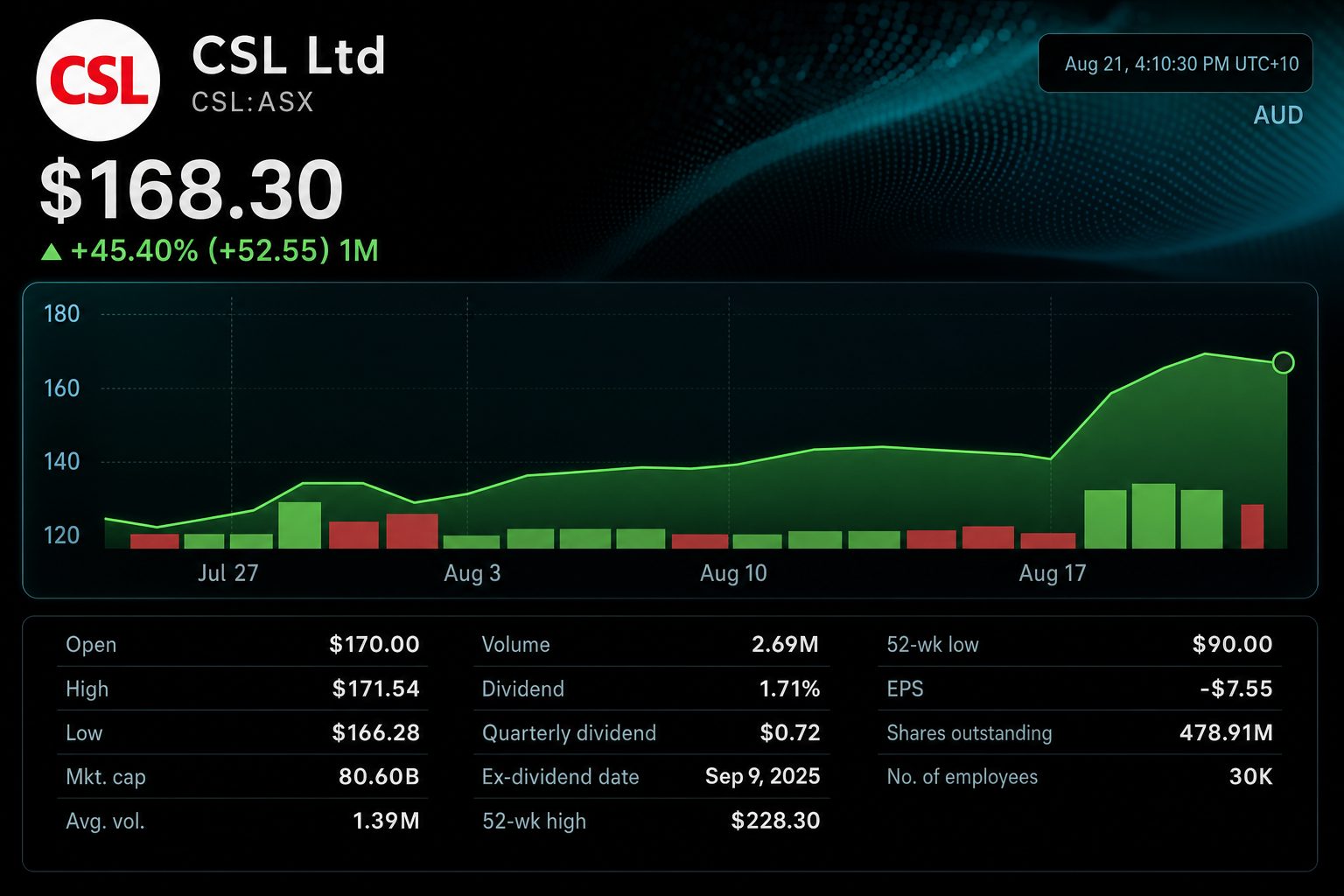Click the 52-wk high value $228.30
This screenshot has width=1344, height=896.
coord(776,821)
